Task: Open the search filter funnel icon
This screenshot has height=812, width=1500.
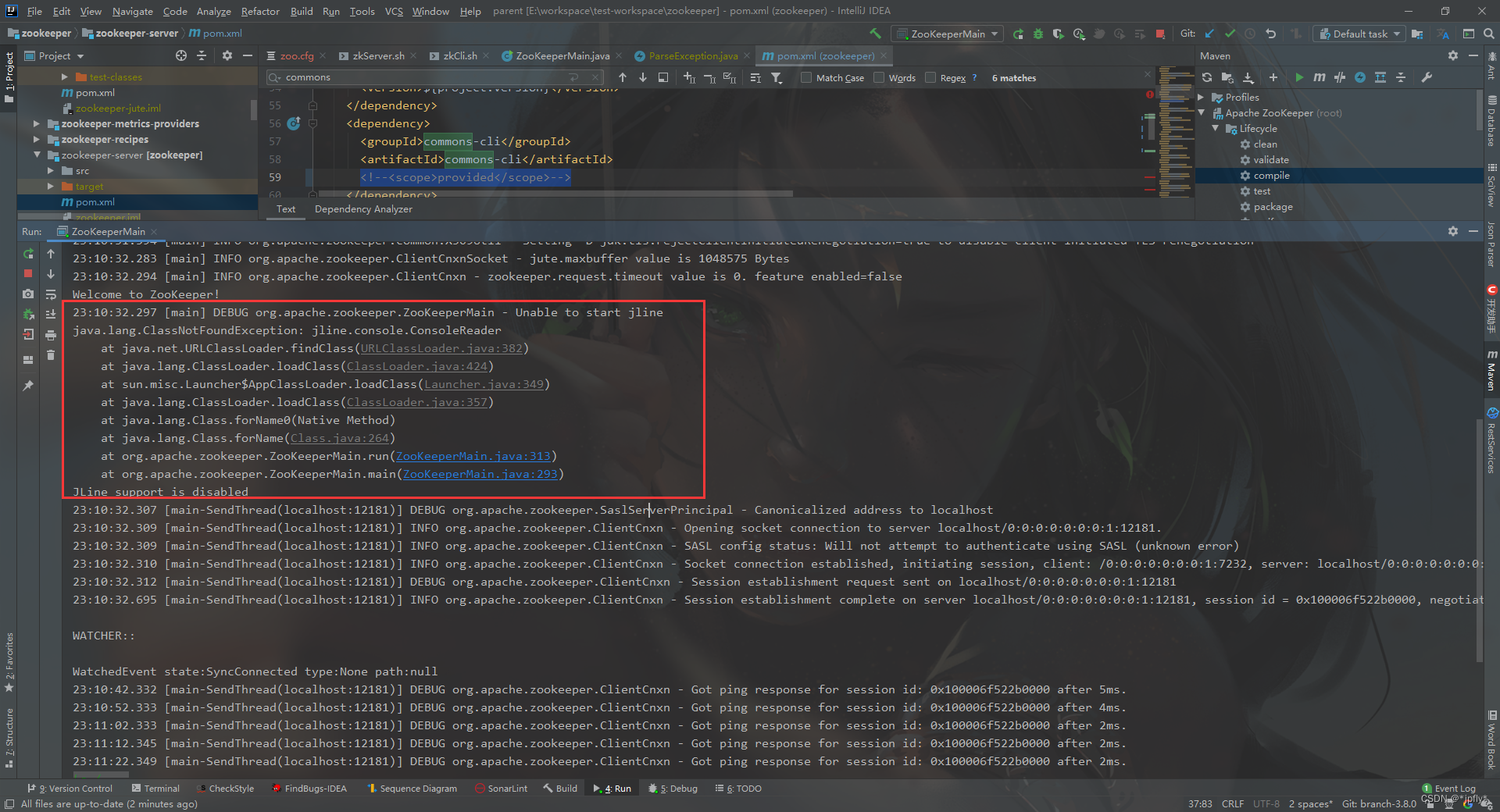Action: click(x=777, y=77)
